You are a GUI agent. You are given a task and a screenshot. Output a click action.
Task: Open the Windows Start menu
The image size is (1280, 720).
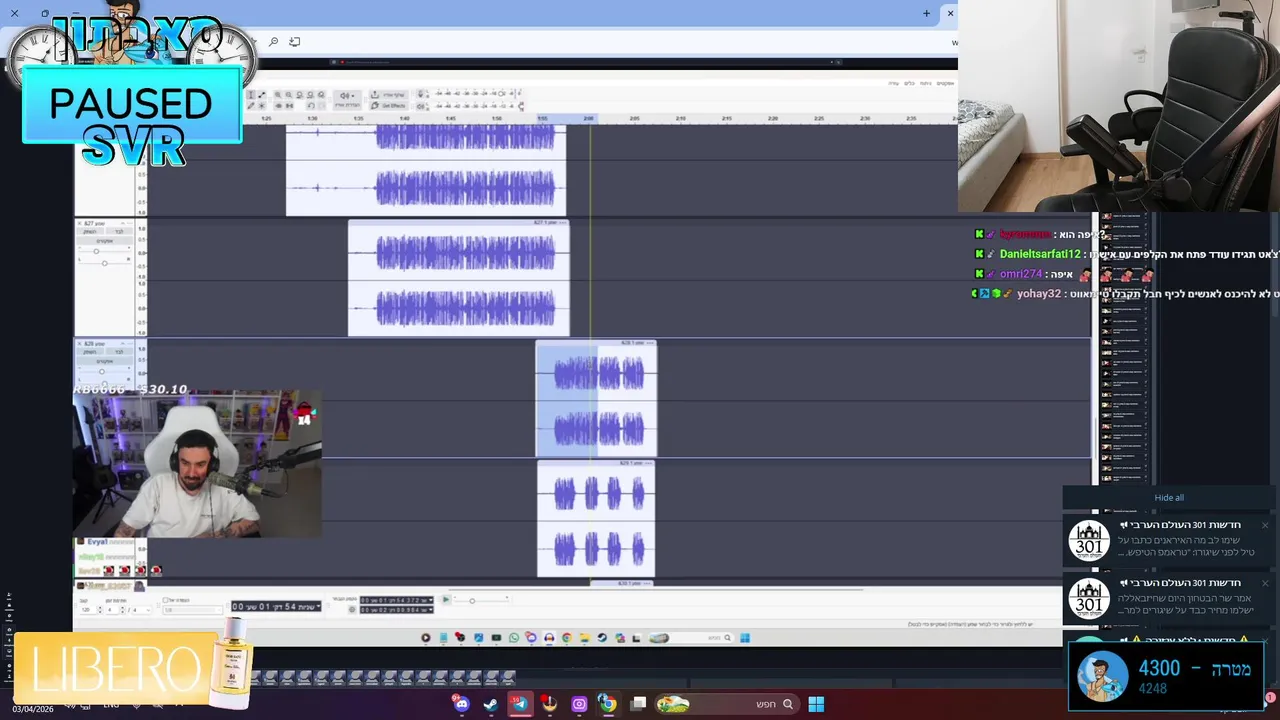pos(816,704)
